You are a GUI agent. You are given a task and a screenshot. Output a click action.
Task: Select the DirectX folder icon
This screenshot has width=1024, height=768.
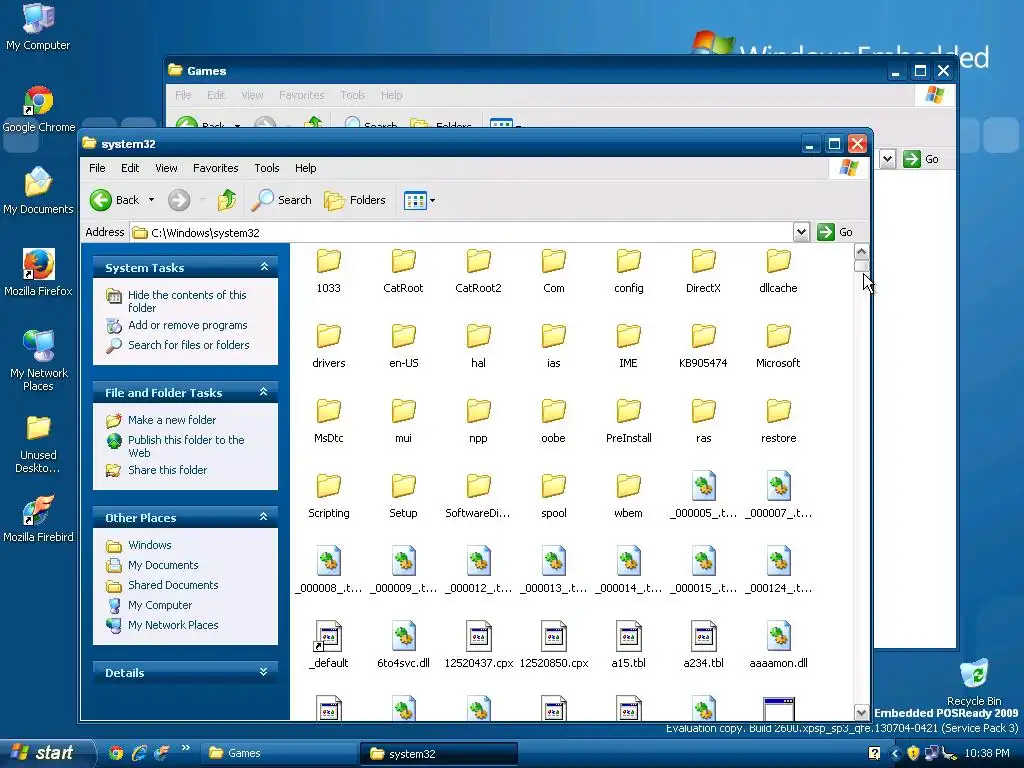(x=703, y=261)
